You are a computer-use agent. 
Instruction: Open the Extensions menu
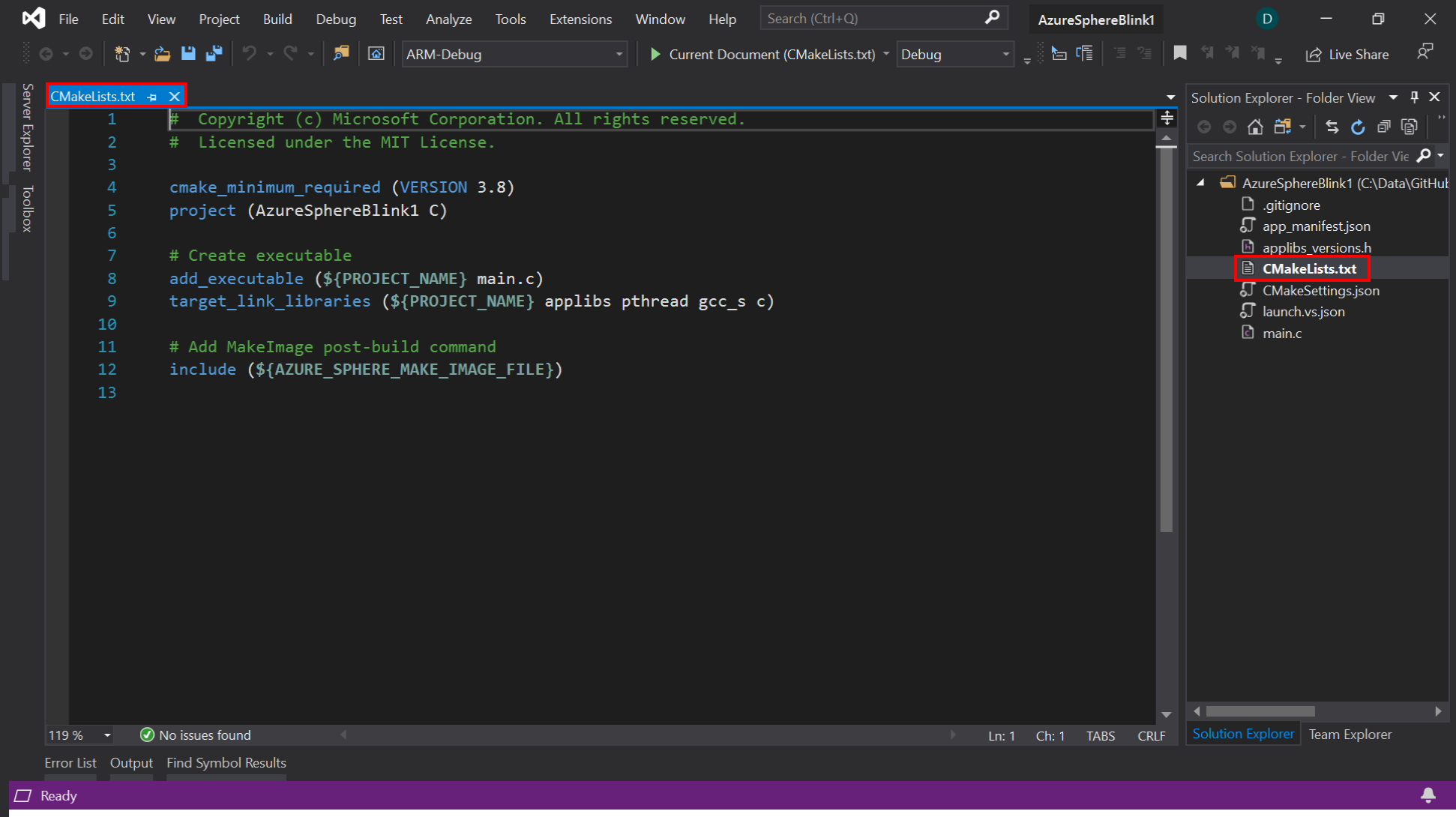(580, 19)
